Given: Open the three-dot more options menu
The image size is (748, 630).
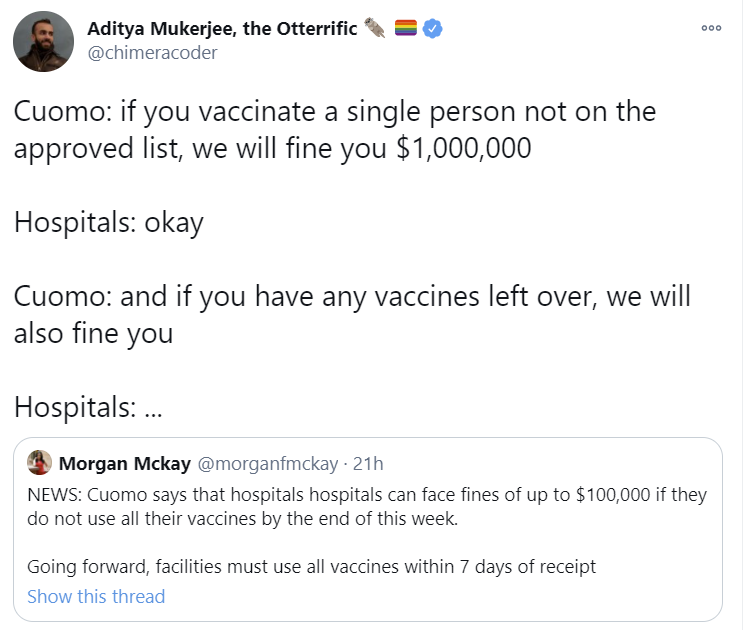Looking at the screenshot, I should (x=711, y=28).
